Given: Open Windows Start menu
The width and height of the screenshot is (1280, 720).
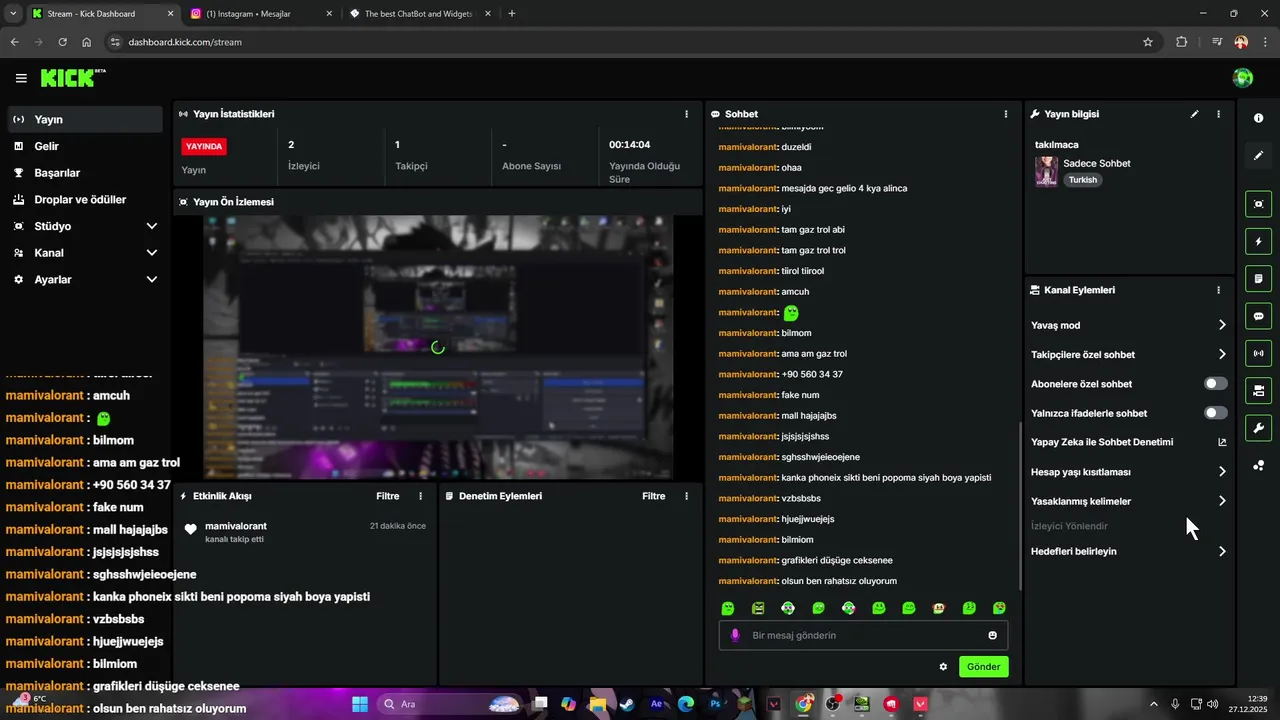Looking at the screenshot, I should coord(360,704).
